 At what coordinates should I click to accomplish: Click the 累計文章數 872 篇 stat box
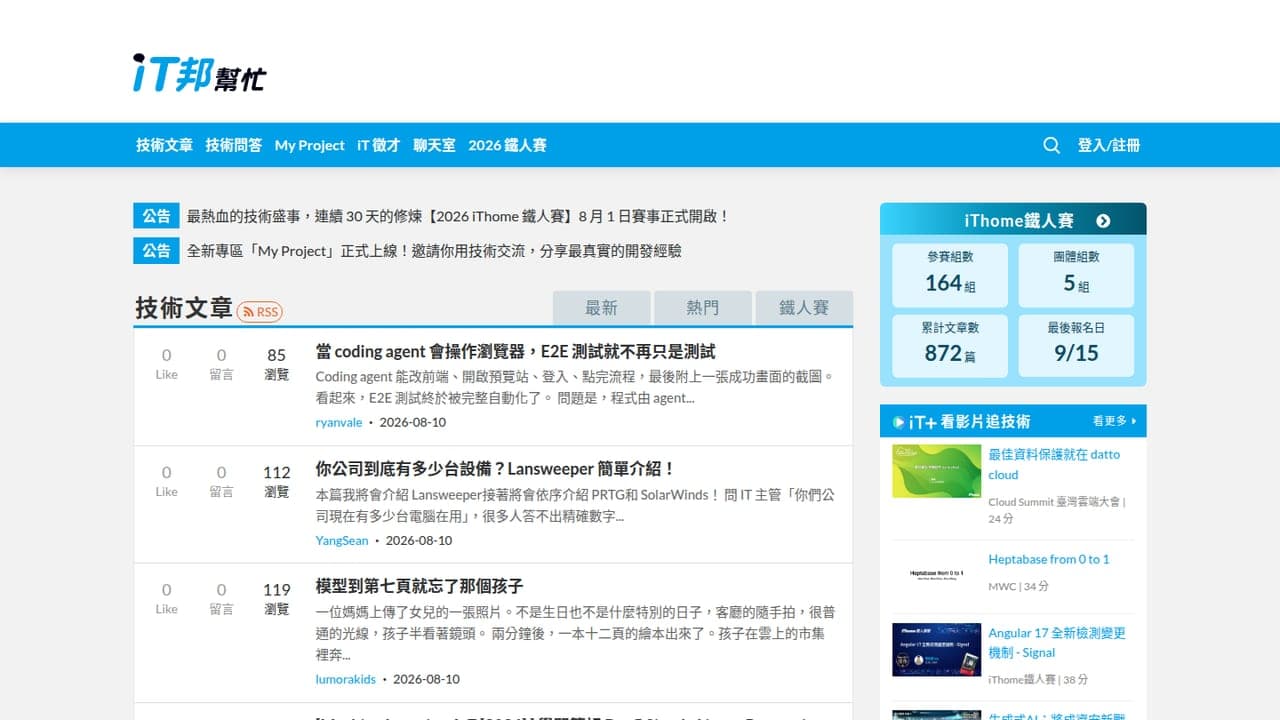[x=951, y=346]
